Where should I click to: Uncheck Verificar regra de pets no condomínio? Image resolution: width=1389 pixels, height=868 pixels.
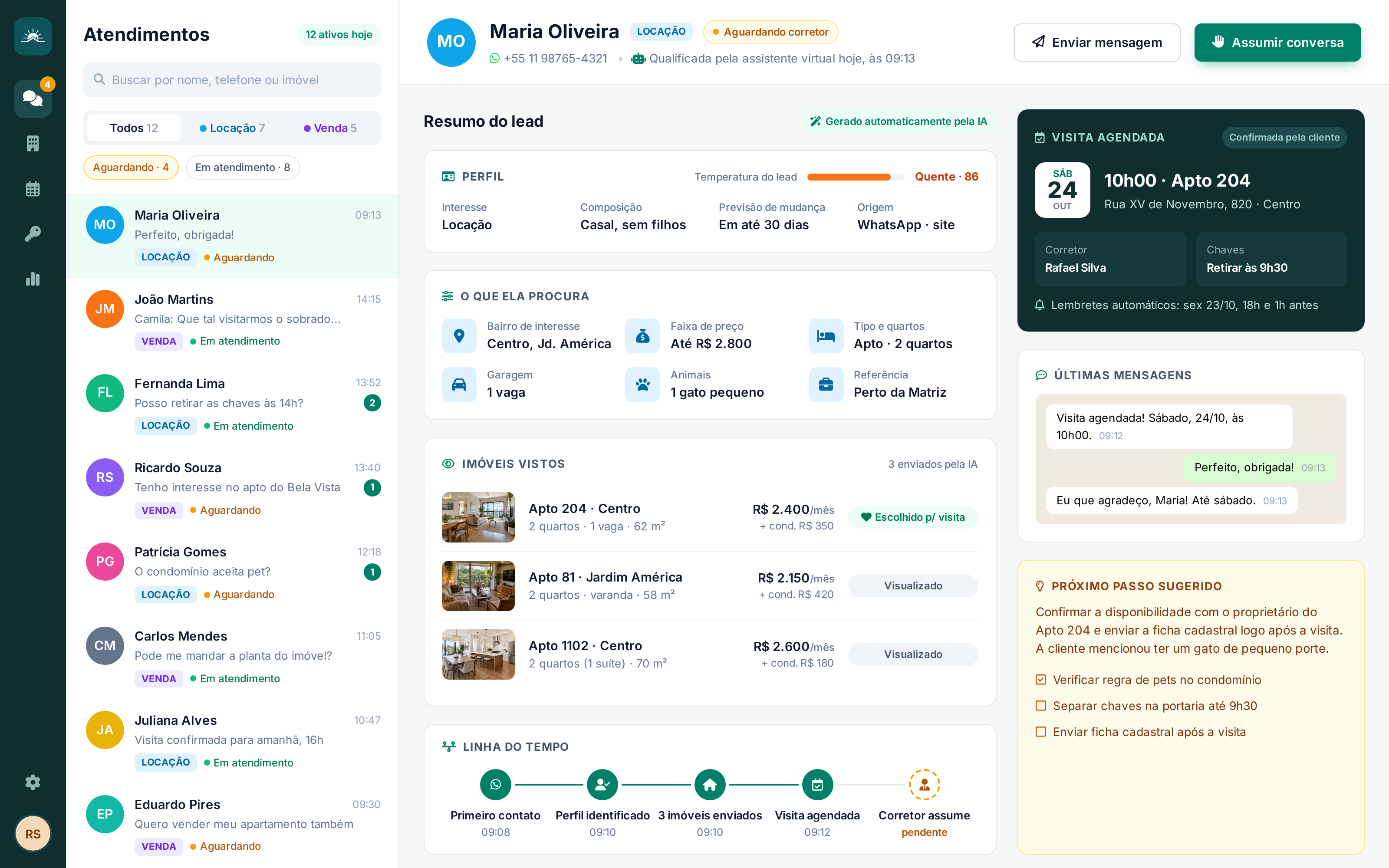point(1040,680)
